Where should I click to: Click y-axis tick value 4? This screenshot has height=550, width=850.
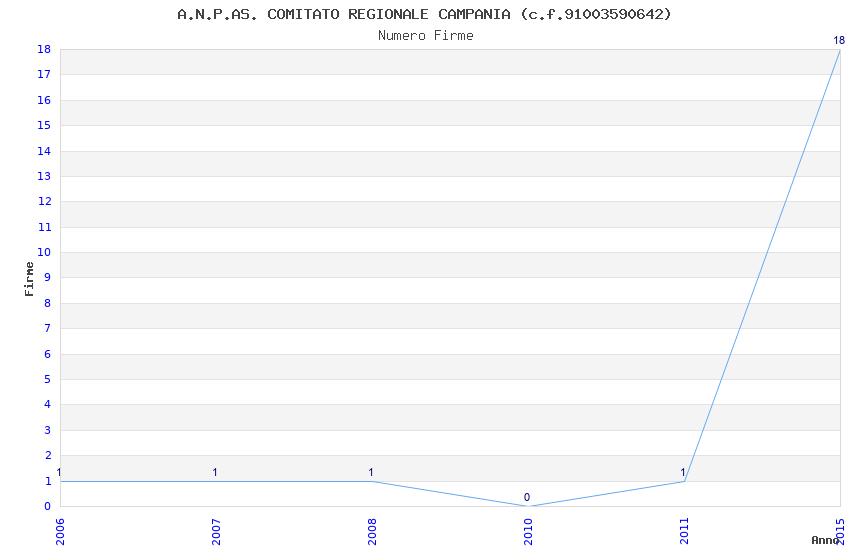[48, 405]
